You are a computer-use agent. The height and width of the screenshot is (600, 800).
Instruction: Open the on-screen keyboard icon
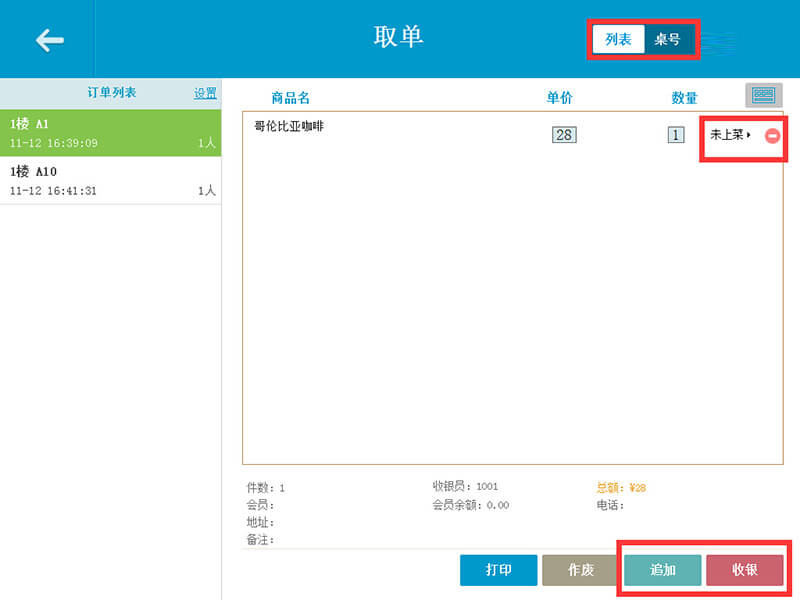tap(763, 95)
